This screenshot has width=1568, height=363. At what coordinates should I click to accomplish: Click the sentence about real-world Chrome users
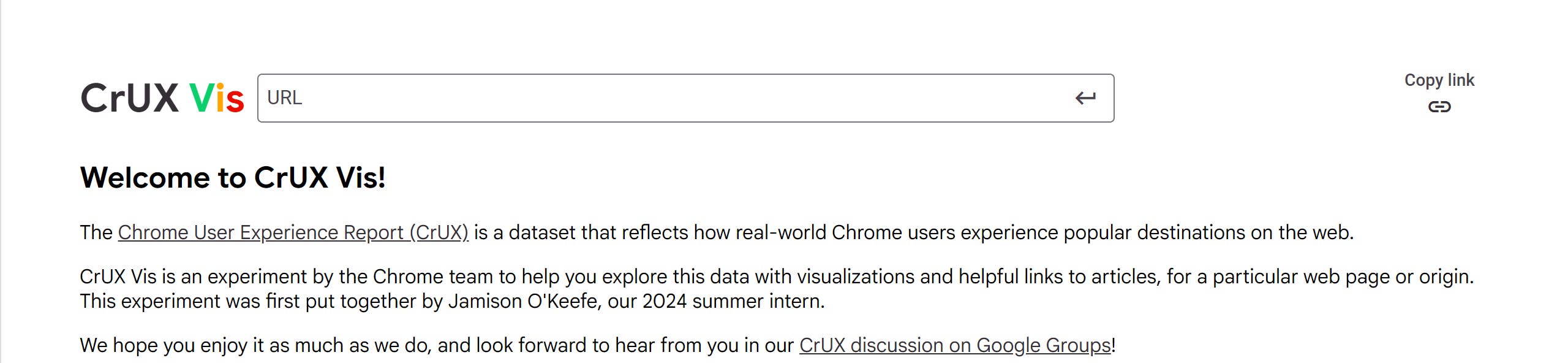(x=717, y=232)
